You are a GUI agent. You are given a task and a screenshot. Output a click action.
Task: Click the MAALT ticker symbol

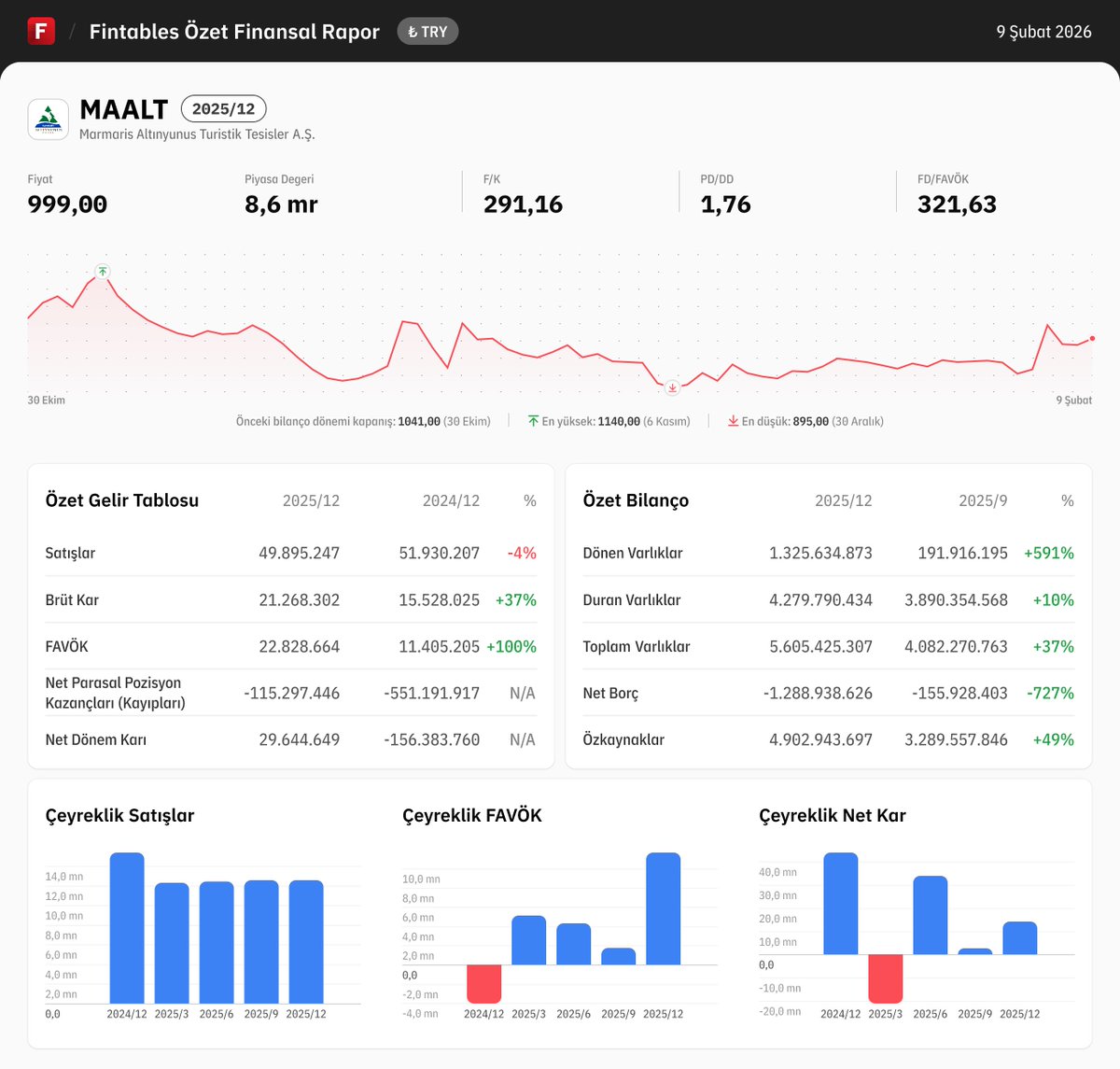click(124, 109)
